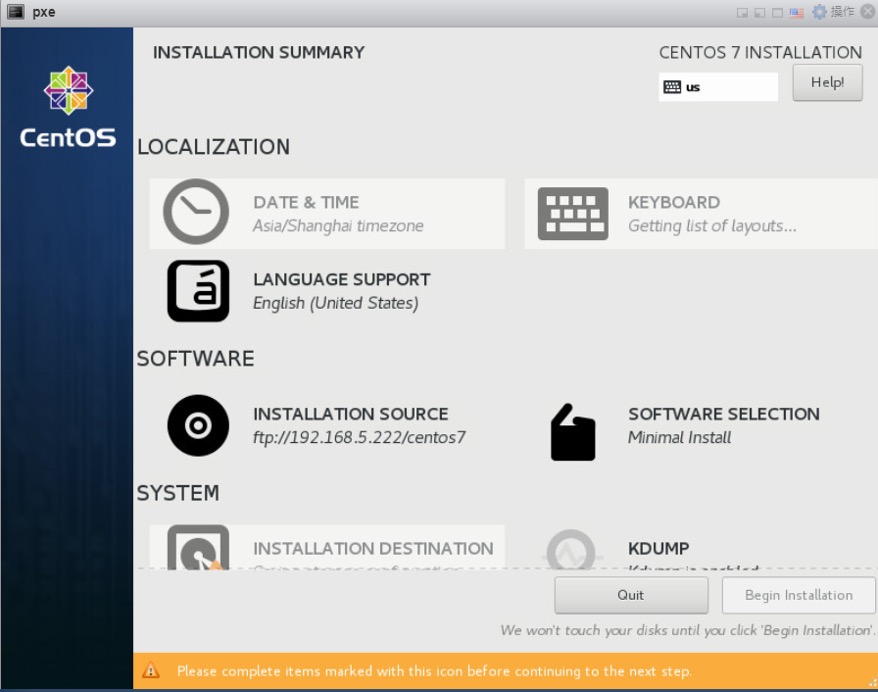Viewport: 878px width, 692px height.
Task: Select the Installation Source disc icon
Action: click(198, 426)
